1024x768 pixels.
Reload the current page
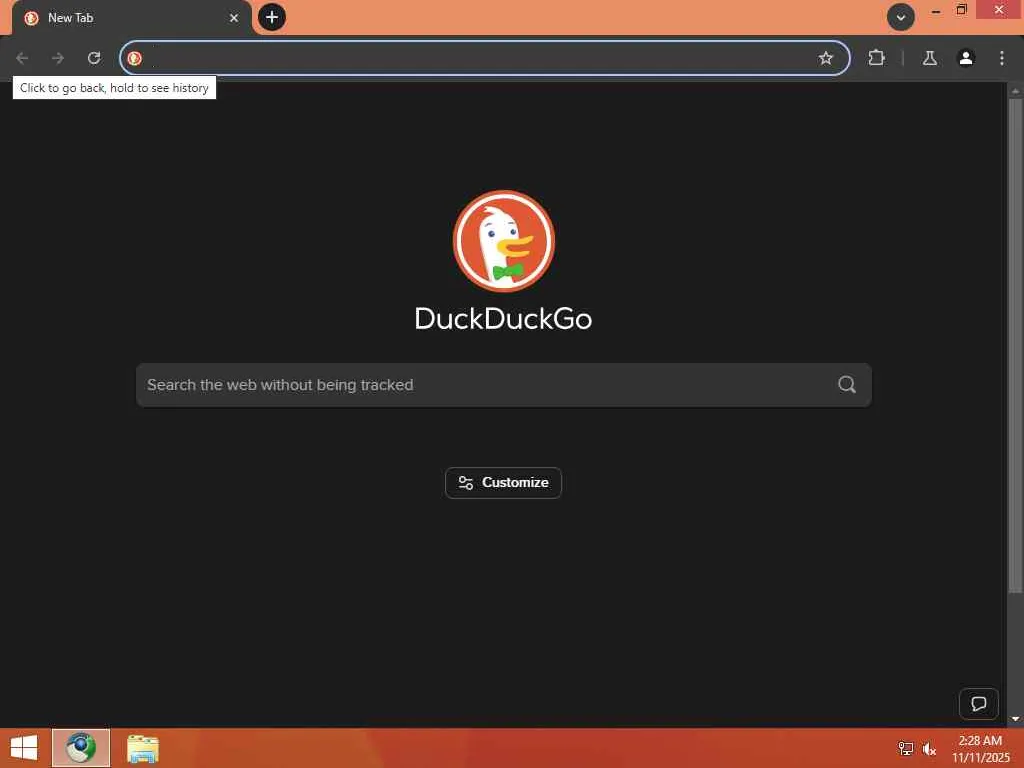pyautogui.click(x=94, y=58)
